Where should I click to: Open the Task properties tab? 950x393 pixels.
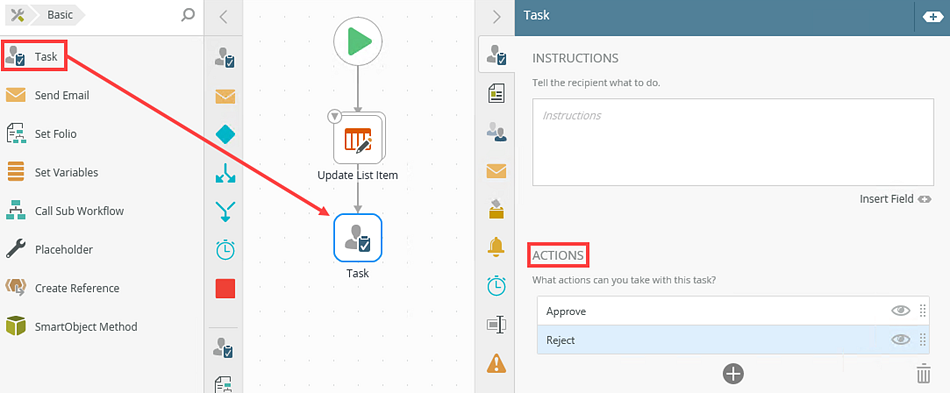point(497,55)
